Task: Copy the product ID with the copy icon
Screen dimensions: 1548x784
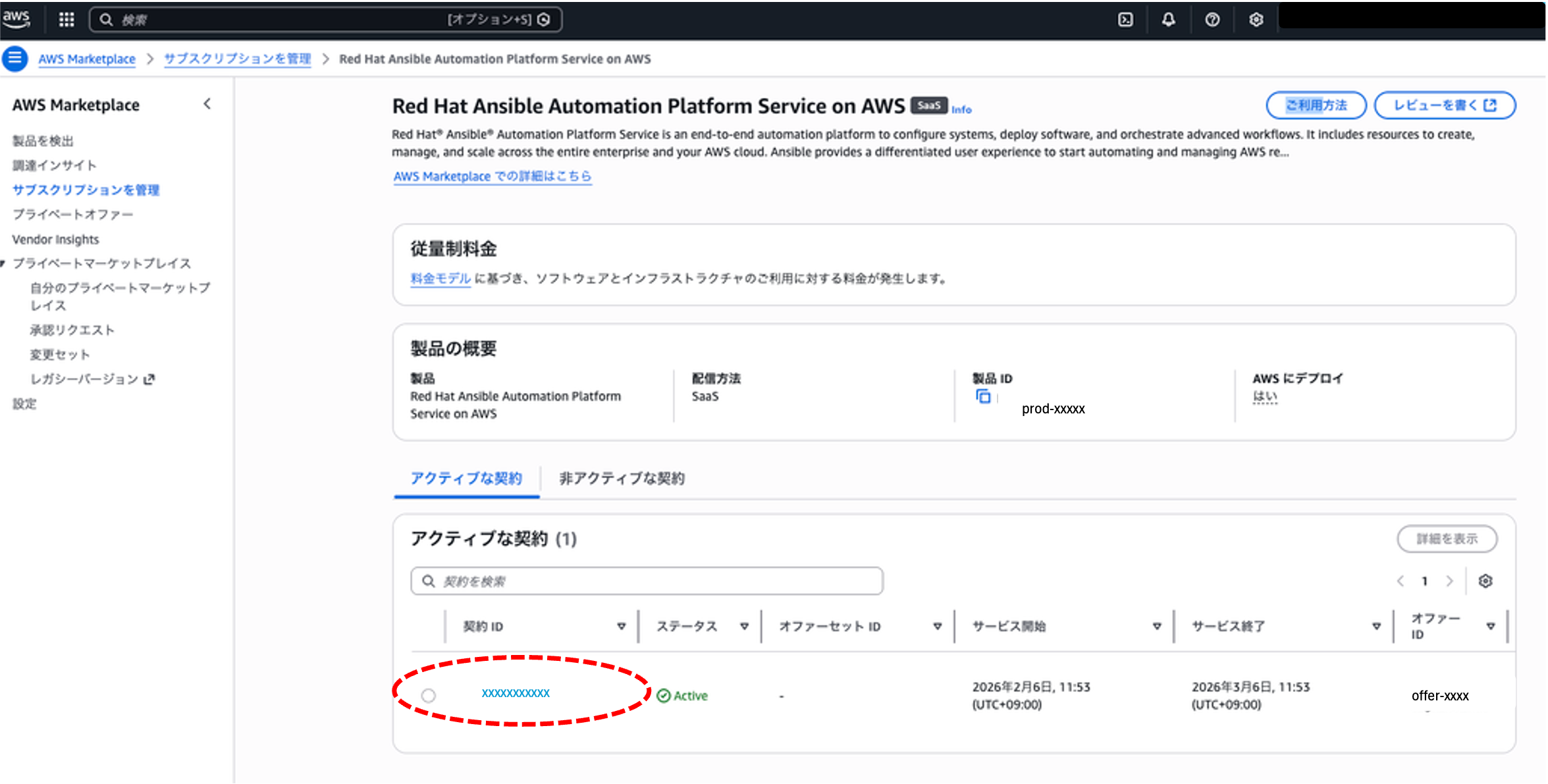Action: pos(983,396)
